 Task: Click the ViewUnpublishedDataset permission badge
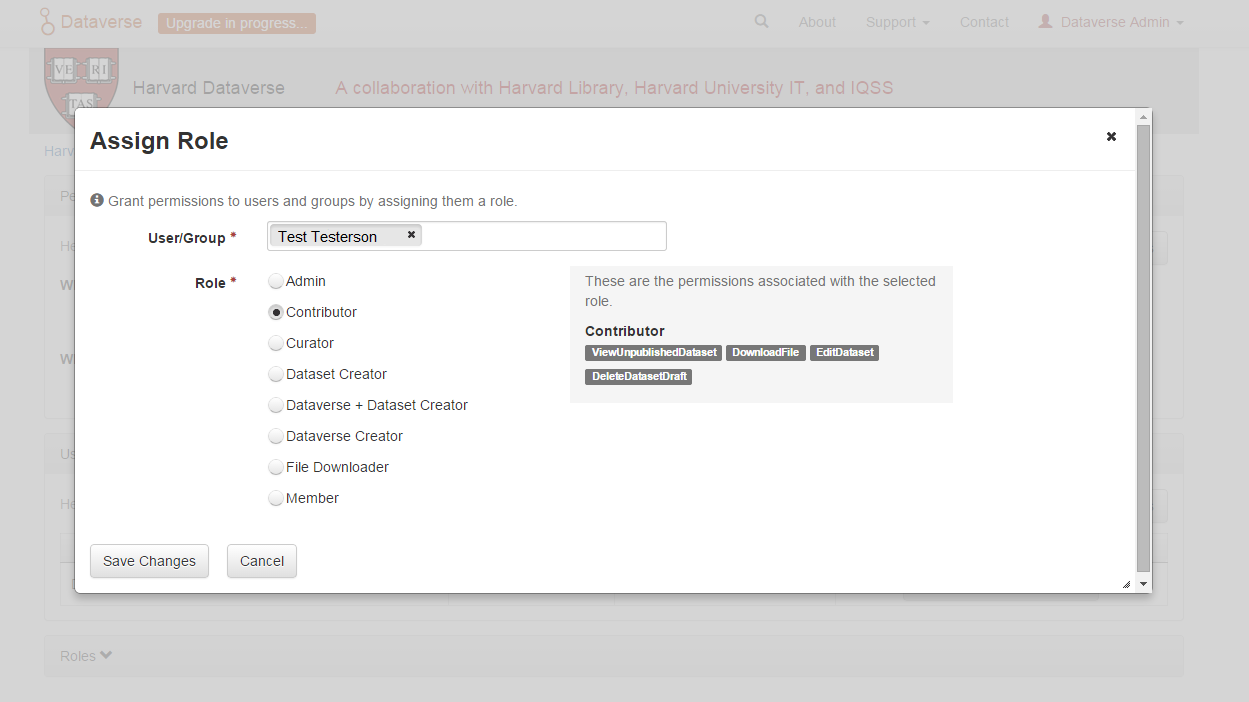tap(652, 352)
